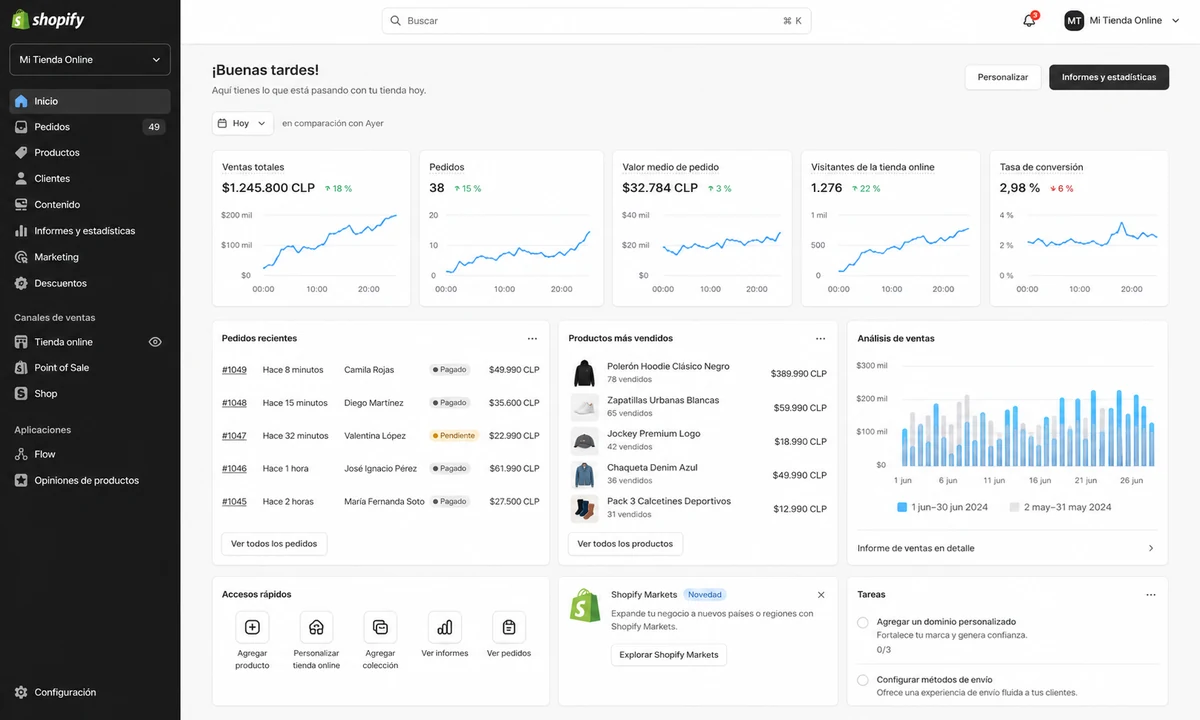
Task: Open Clientes in the sidebar
Action: [90, 179]
